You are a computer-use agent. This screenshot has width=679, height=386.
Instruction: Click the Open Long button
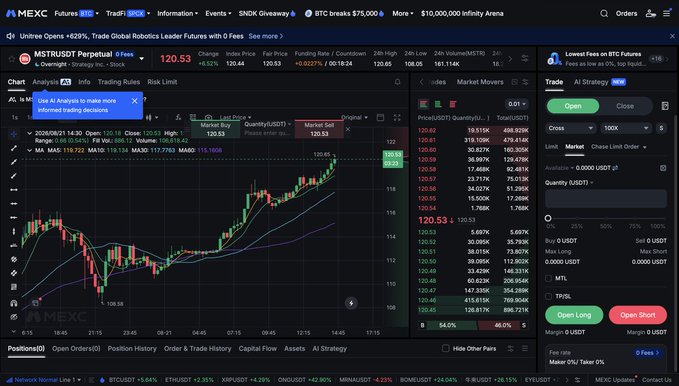(574, 315)
